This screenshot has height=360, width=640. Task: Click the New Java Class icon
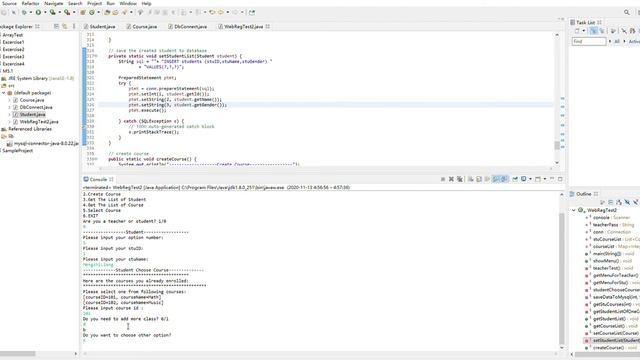click(x=92, y=12)
